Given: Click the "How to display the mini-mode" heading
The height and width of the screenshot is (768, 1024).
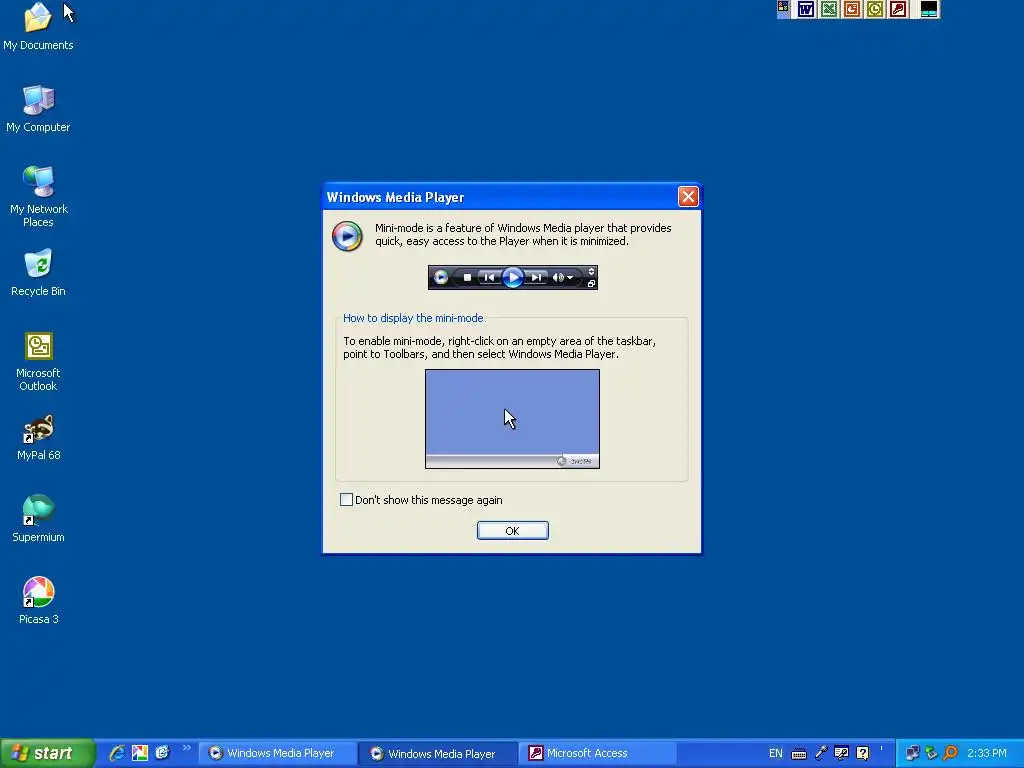Looking at the screenshot, I should point(413,318).
